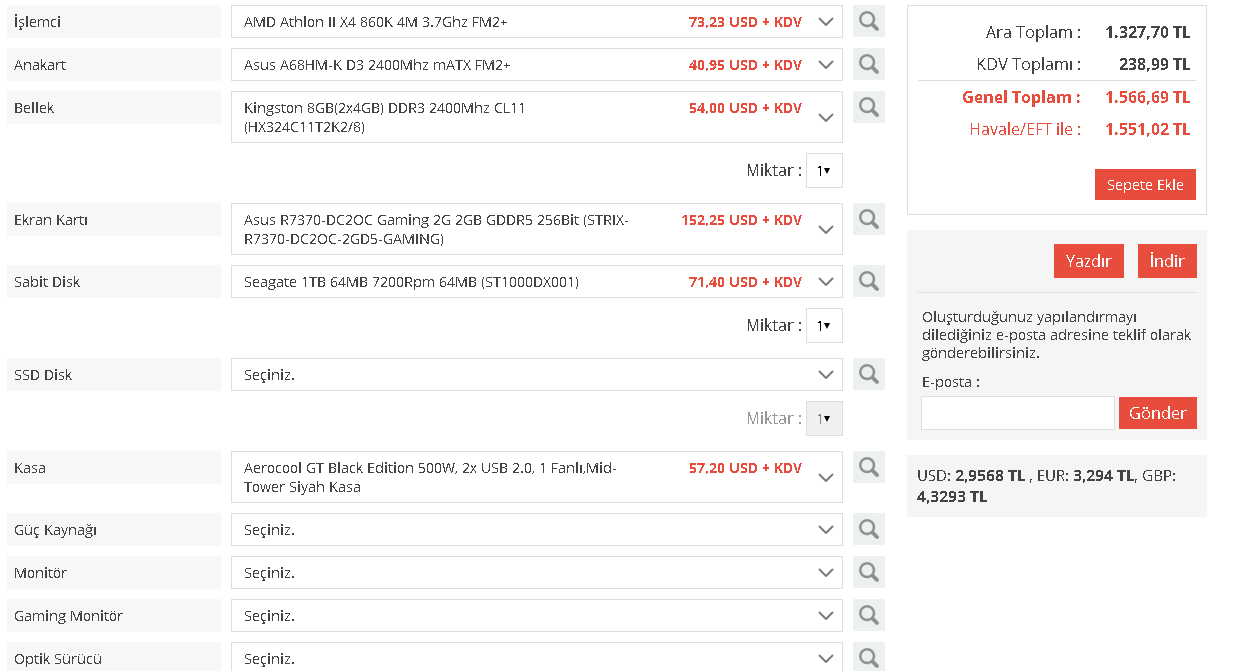Click the E-posta input field
The height and width of the screenshot is (671, 1233).
tap(1017, 413)
